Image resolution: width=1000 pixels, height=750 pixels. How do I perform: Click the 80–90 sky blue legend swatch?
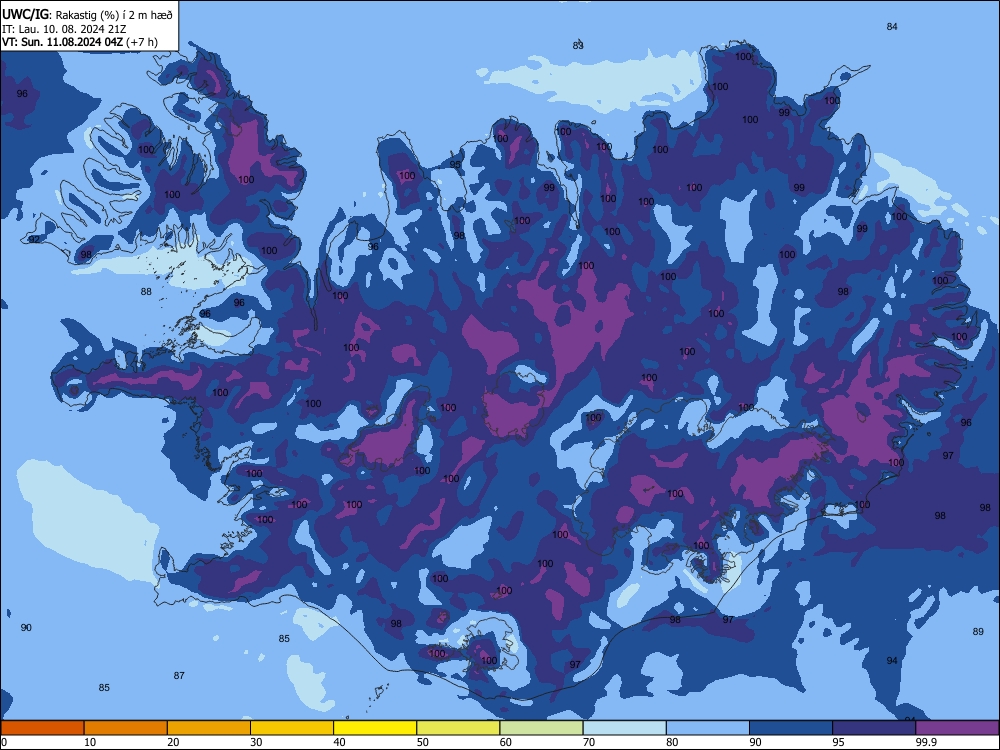[708, 728]
